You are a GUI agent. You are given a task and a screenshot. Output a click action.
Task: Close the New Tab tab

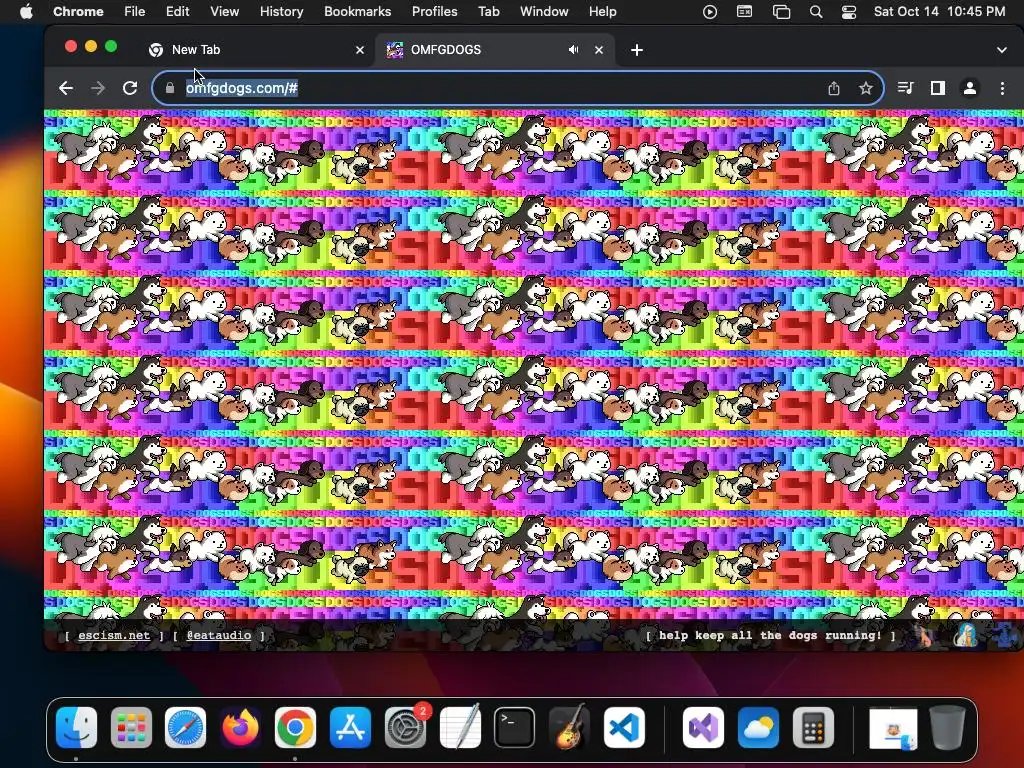coord(360,50)
